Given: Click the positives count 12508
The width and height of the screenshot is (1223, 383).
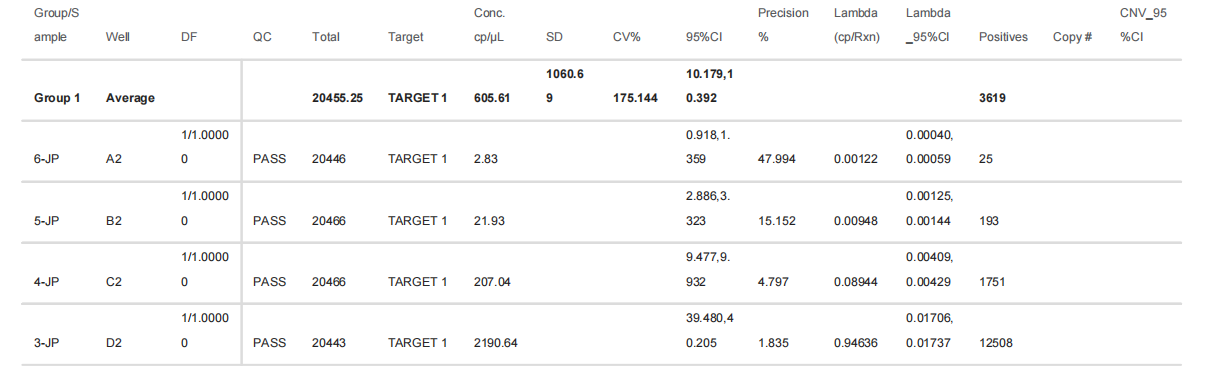Looking at the screenshot, I should (x=997, y=343).
